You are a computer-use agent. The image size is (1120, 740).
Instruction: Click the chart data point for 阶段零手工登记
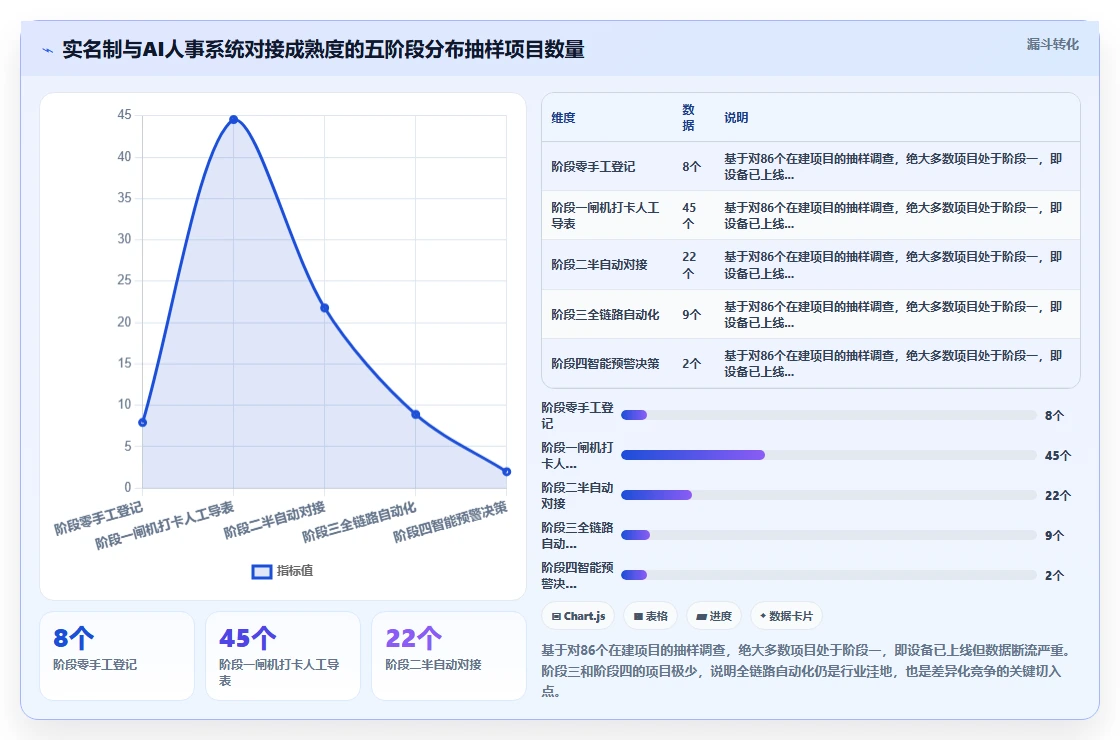click(x=142, y=422)
